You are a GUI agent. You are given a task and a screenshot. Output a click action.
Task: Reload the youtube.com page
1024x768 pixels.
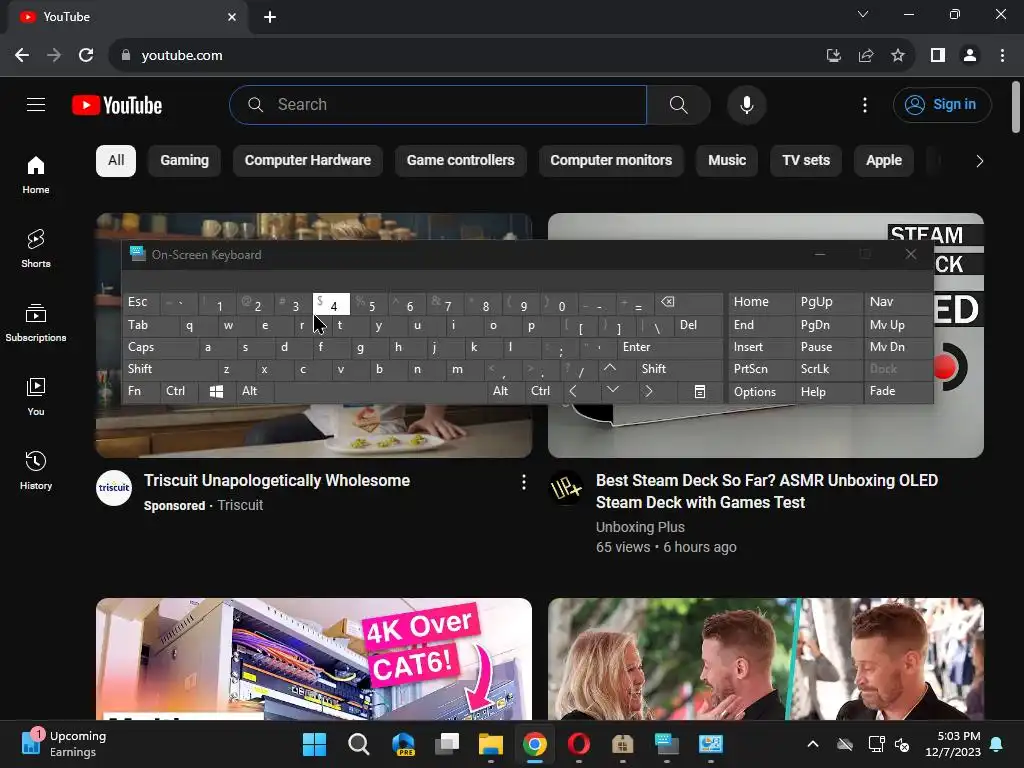coord(86,56)
